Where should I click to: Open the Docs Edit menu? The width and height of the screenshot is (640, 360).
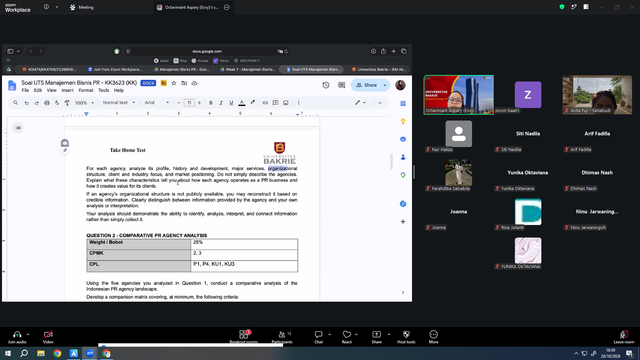coord(38,90)
